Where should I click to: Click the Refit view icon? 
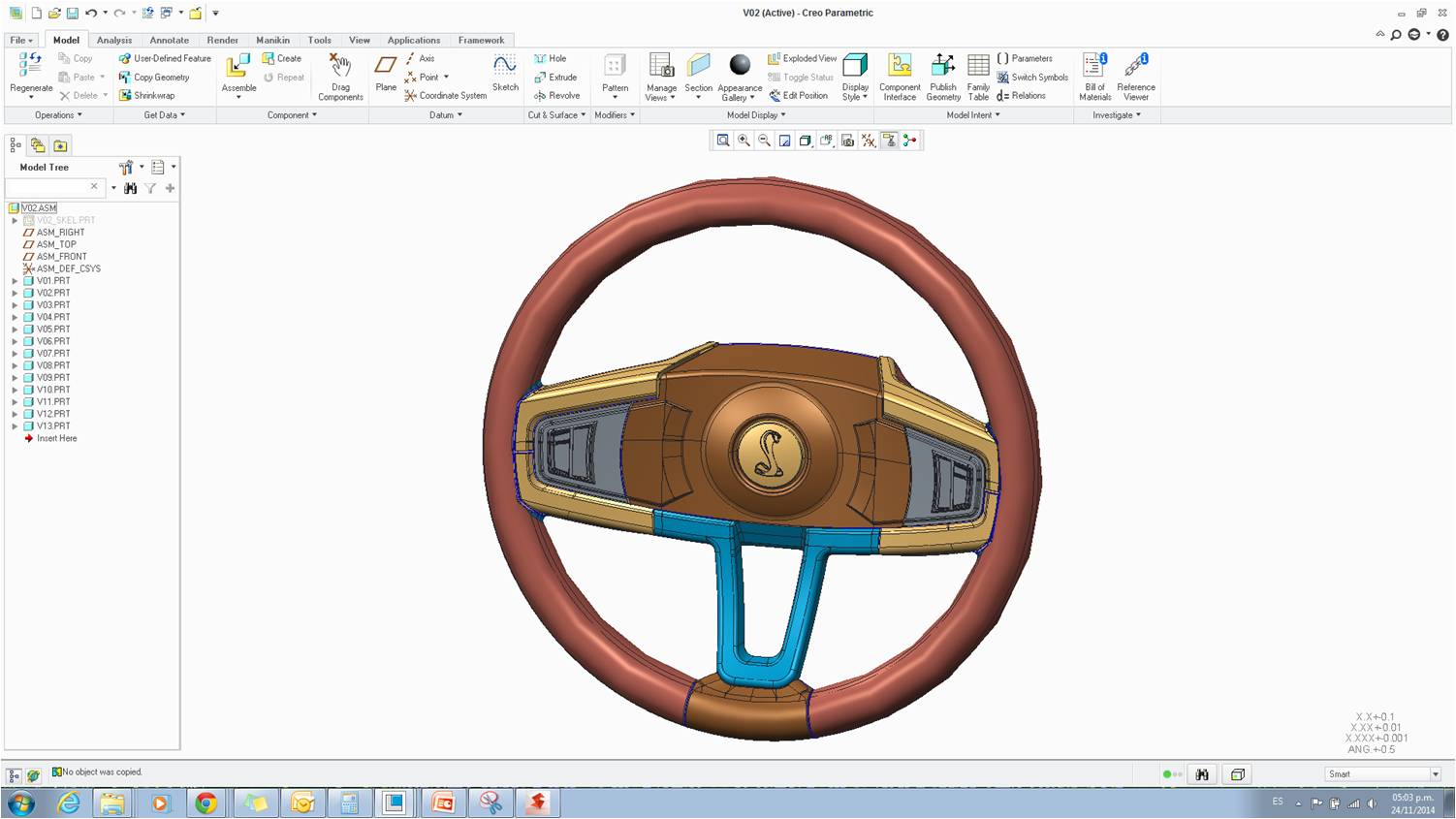point(723,141)
